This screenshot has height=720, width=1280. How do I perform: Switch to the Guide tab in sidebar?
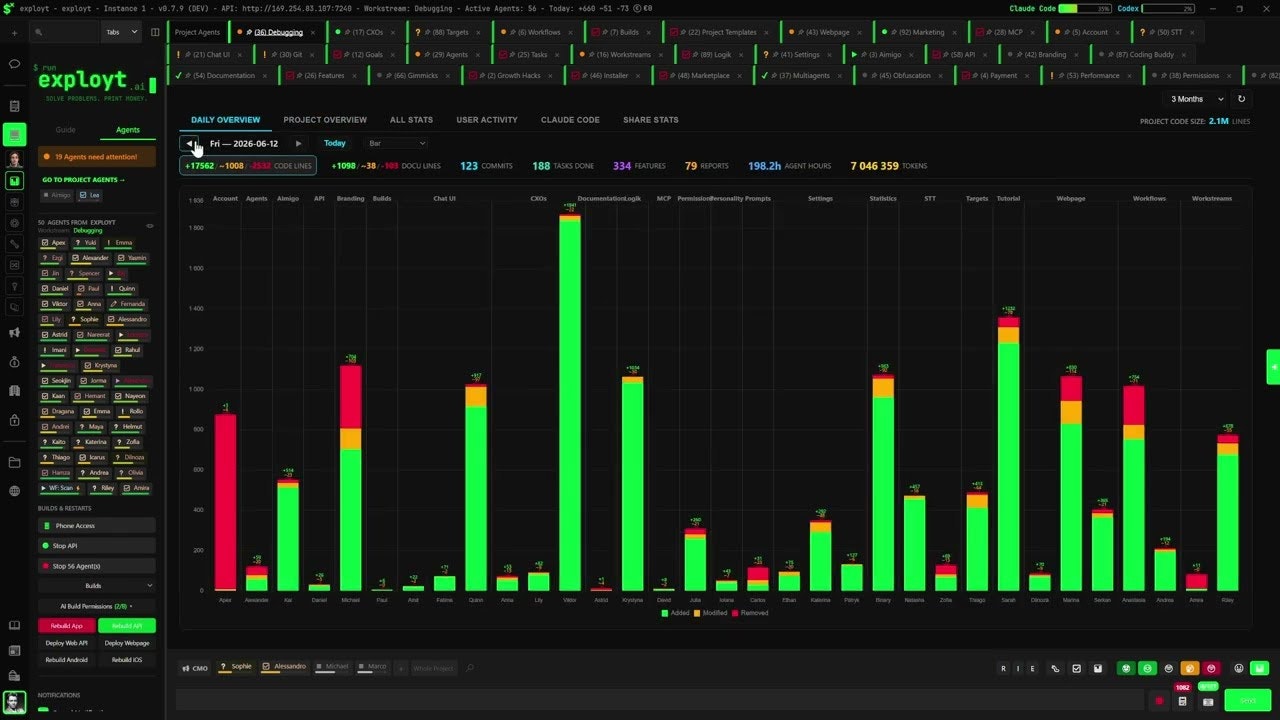65,130
